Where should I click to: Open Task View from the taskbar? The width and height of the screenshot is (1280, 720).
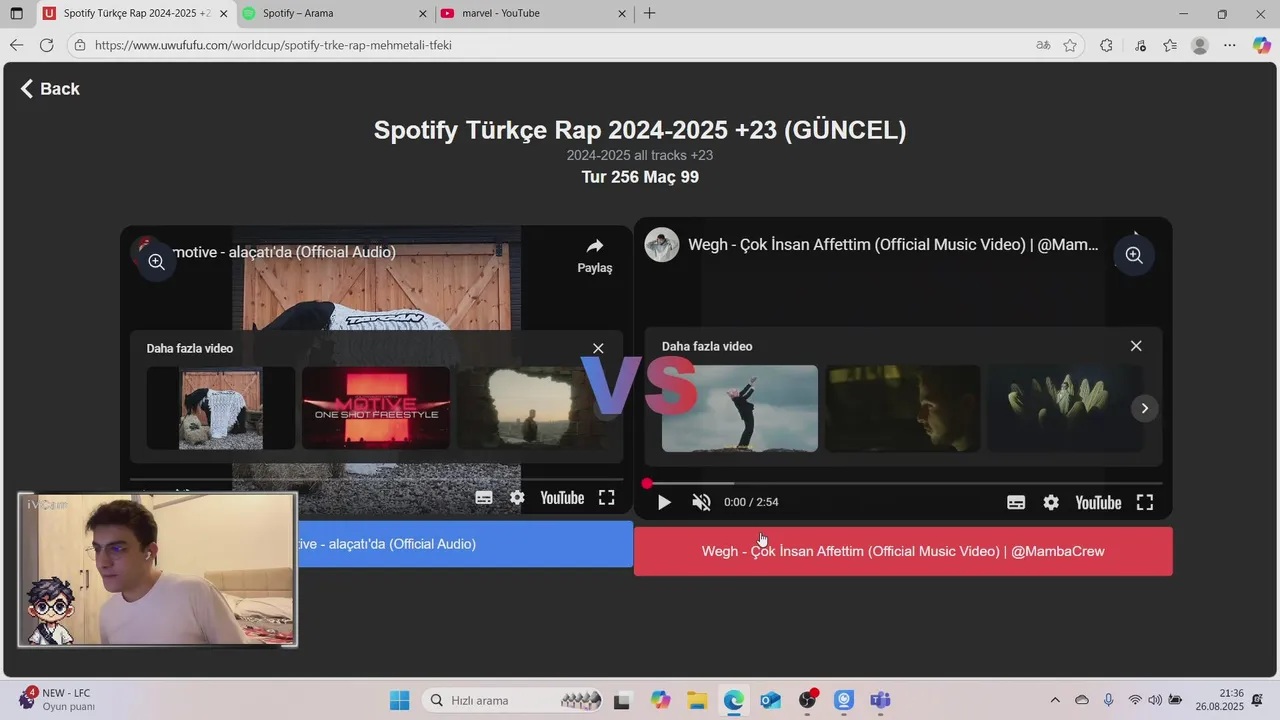pos(622,700)
